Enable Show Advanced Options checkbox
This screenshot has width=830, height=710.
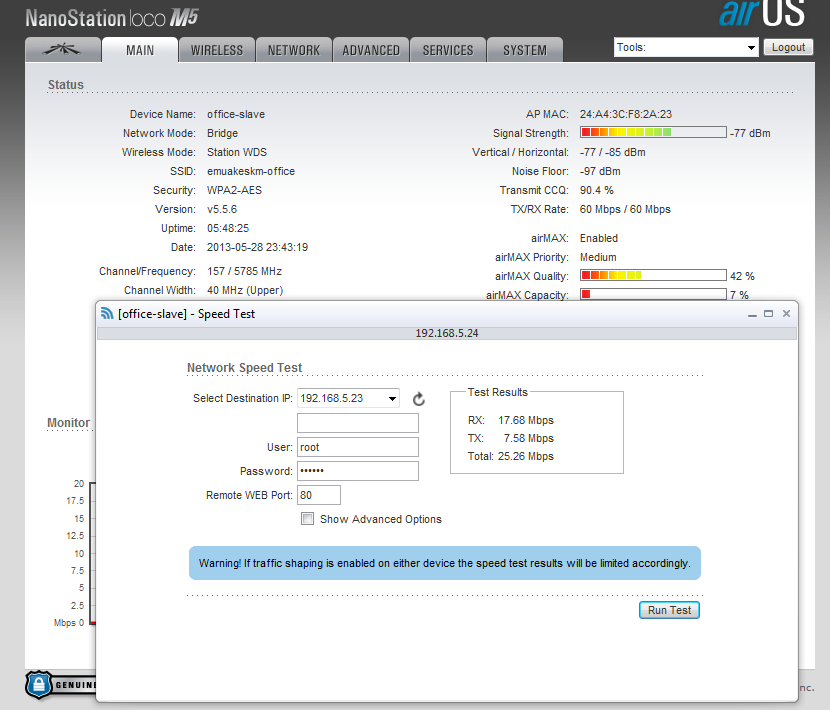click(308, 519)
